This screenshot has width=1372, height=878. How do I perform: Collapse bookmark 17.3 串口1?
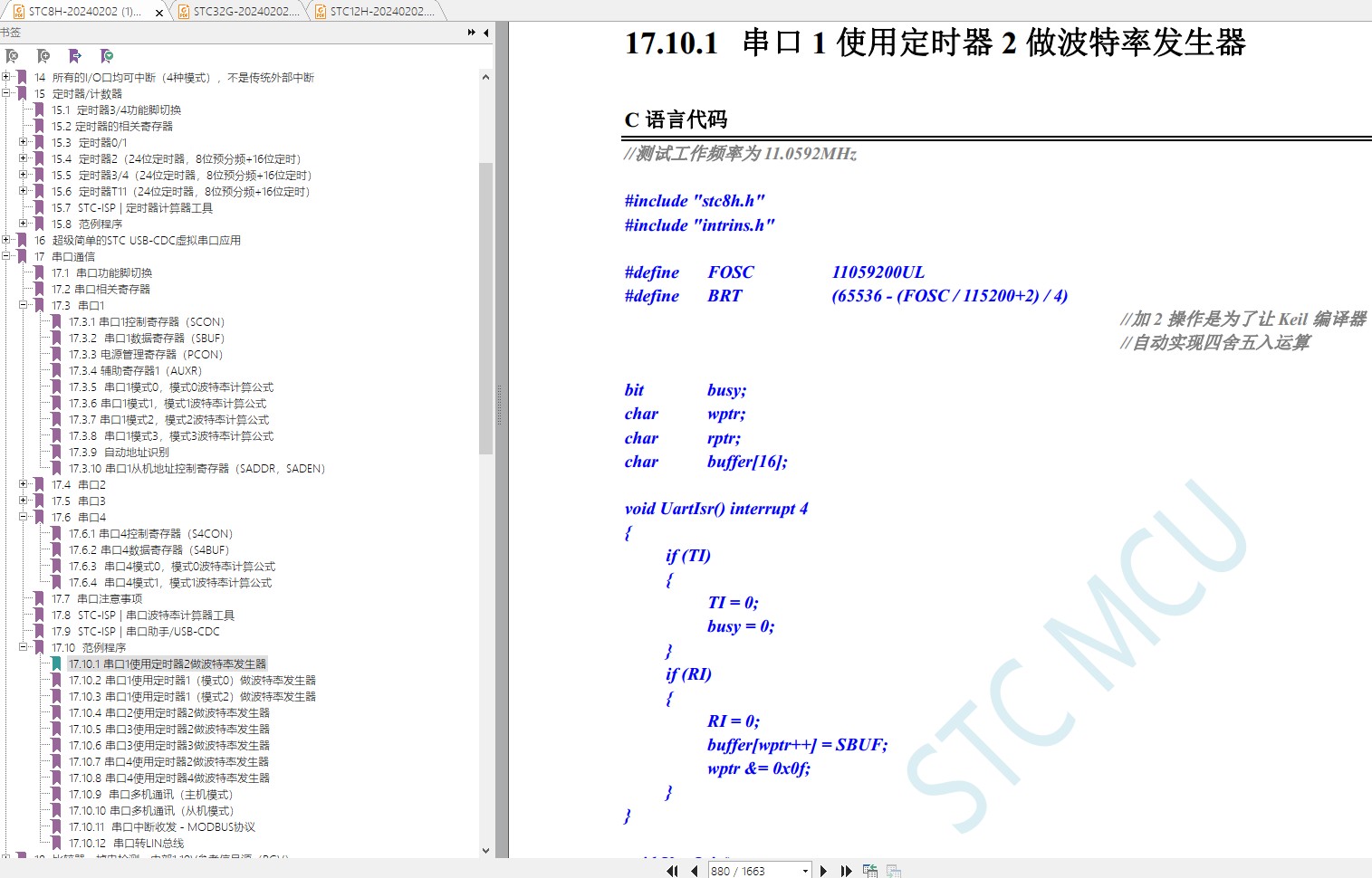[24, 305]
